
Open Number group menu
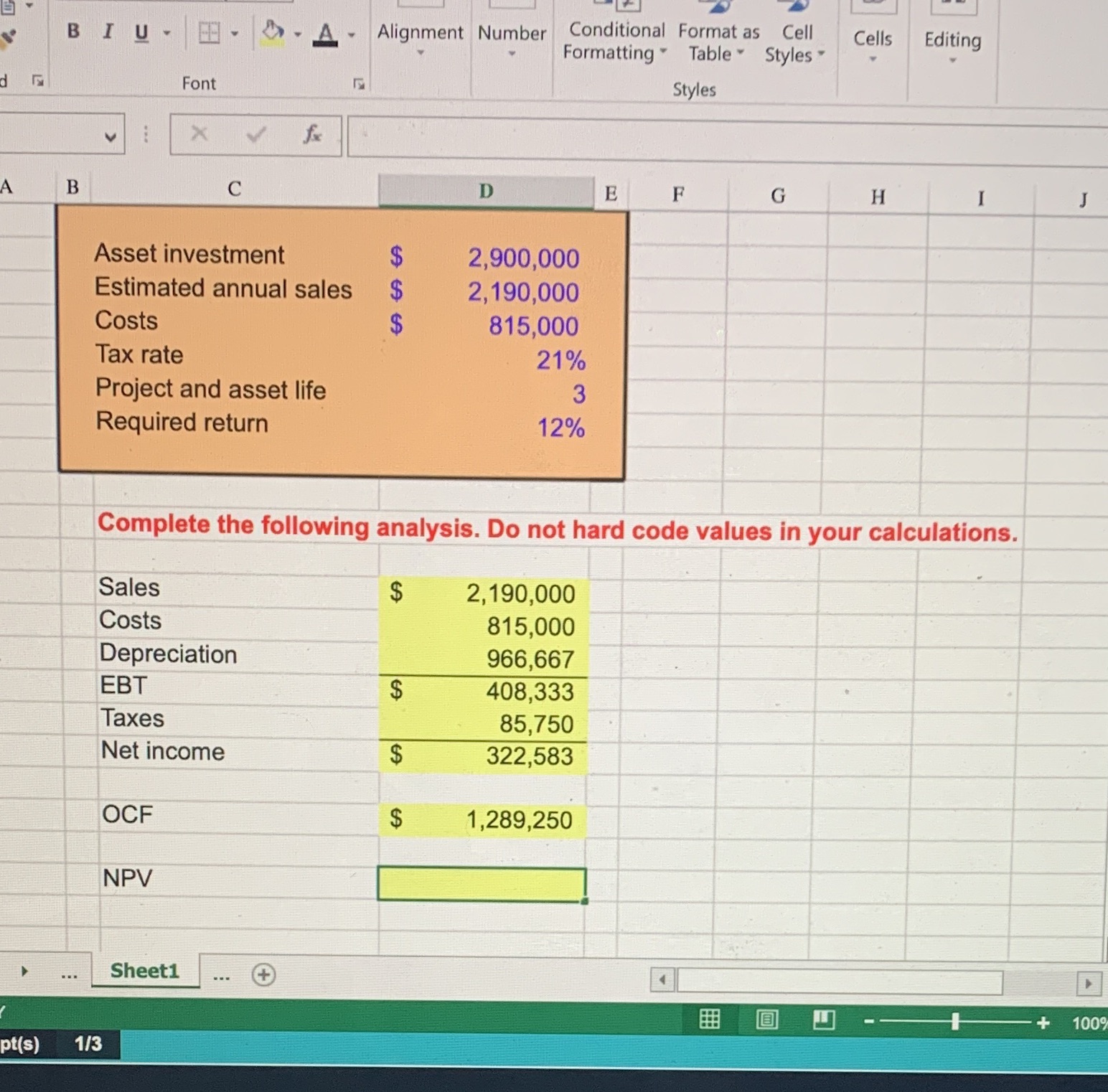[x=512, y=40]
